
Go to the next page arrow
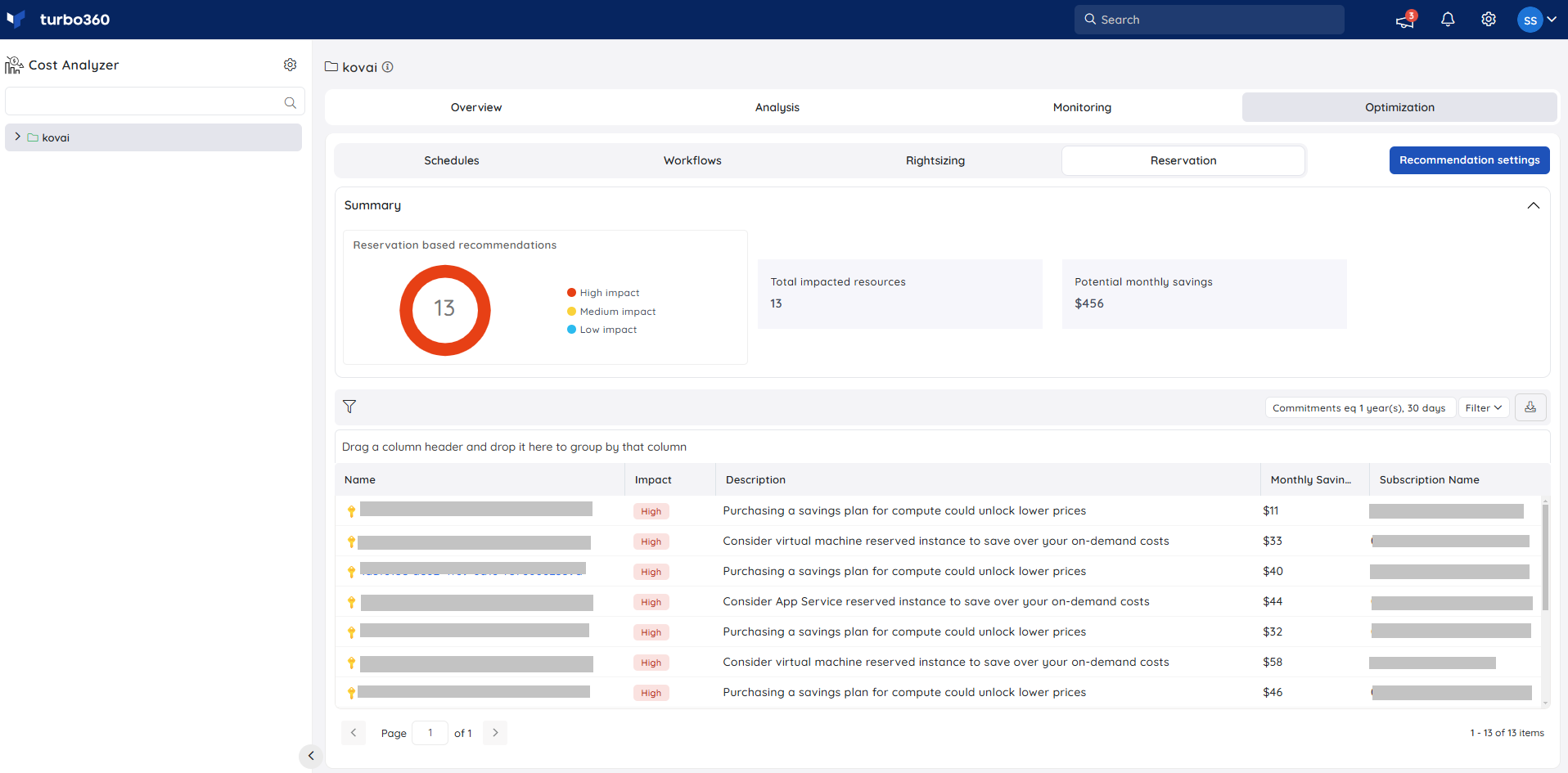click(495, 733)
